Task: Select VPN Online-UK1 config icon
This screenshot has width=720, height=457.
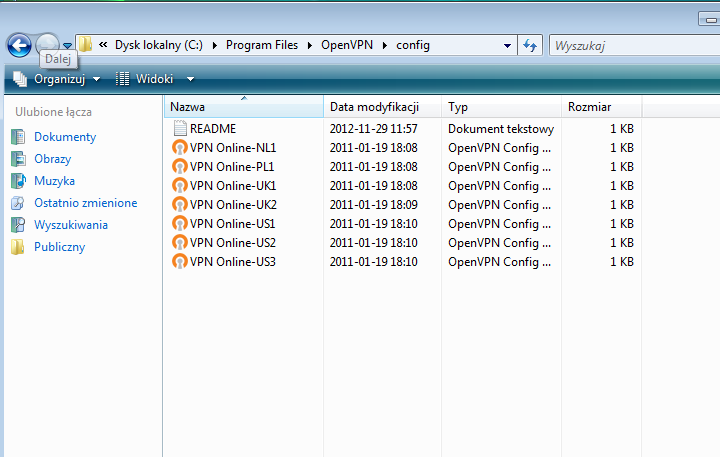Action: pos(180,186)
